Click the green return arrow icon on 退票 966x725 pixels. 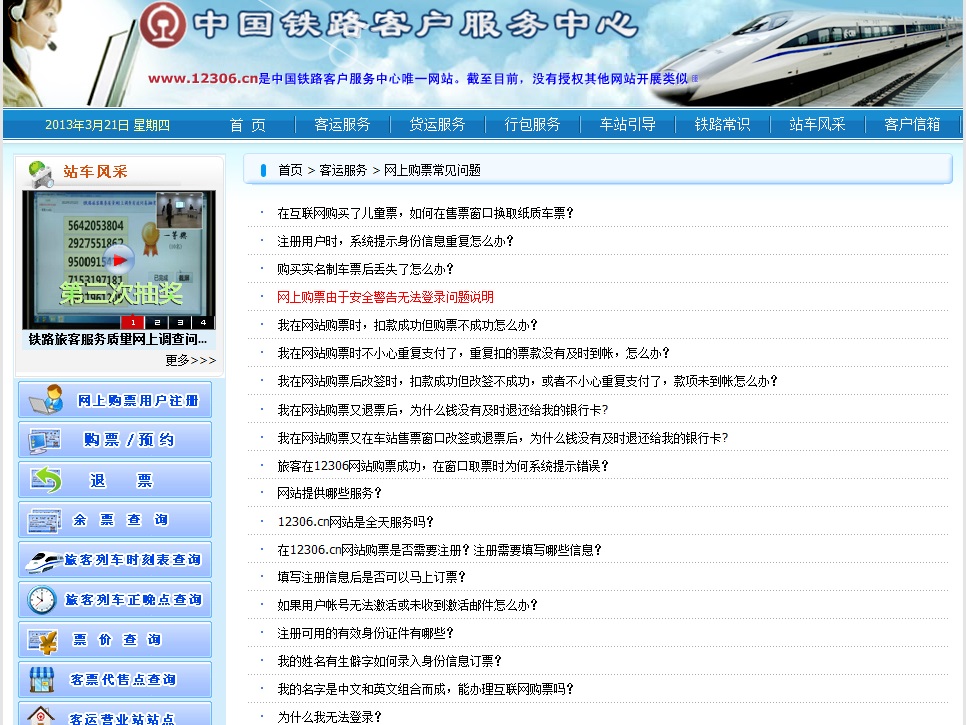point(46,480)
